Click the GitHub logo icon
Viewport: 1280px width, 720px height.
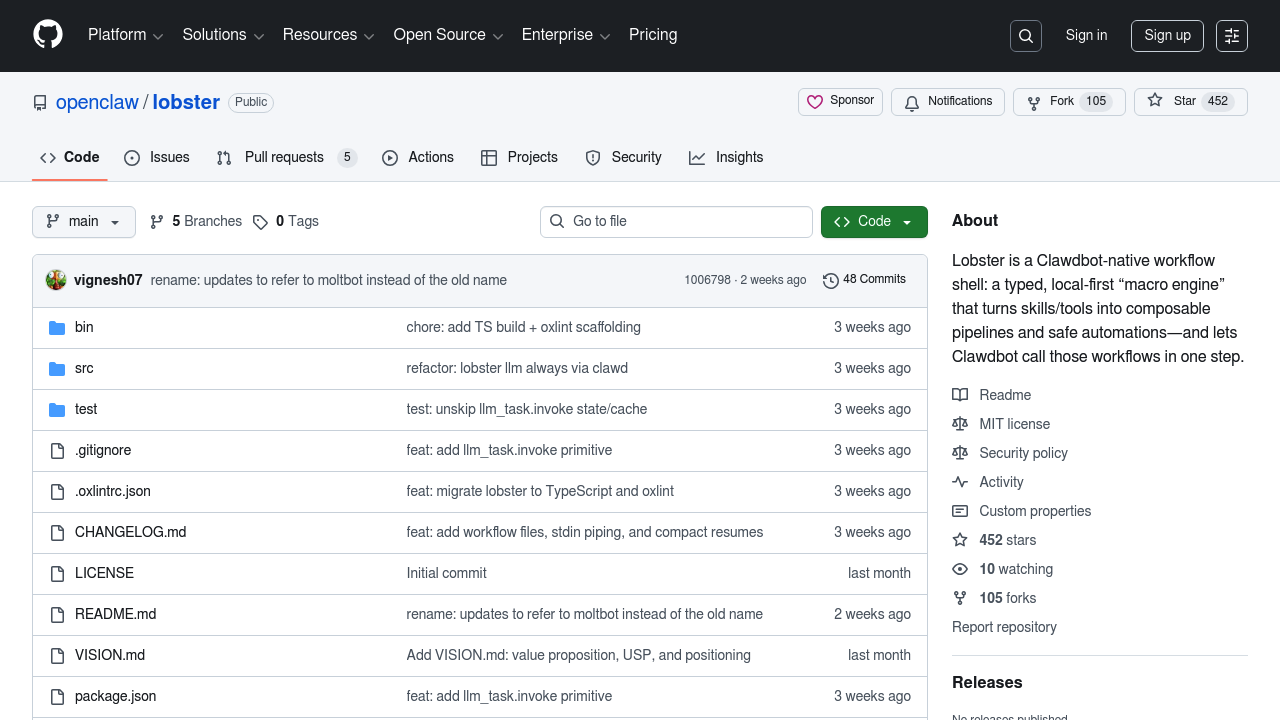(48, 35)
